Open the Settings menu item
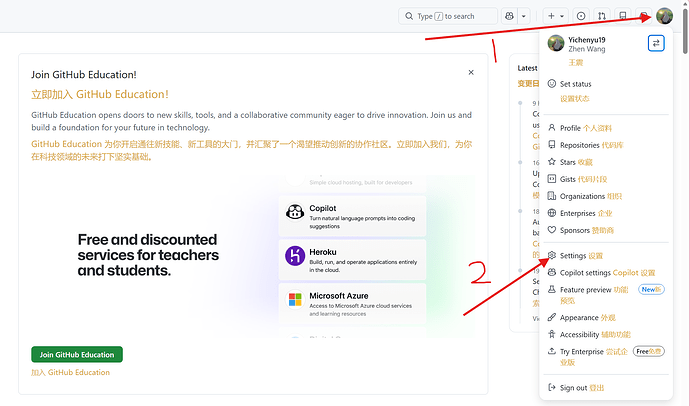The height and width of the screenshot is (406, 690). point(606,256)
